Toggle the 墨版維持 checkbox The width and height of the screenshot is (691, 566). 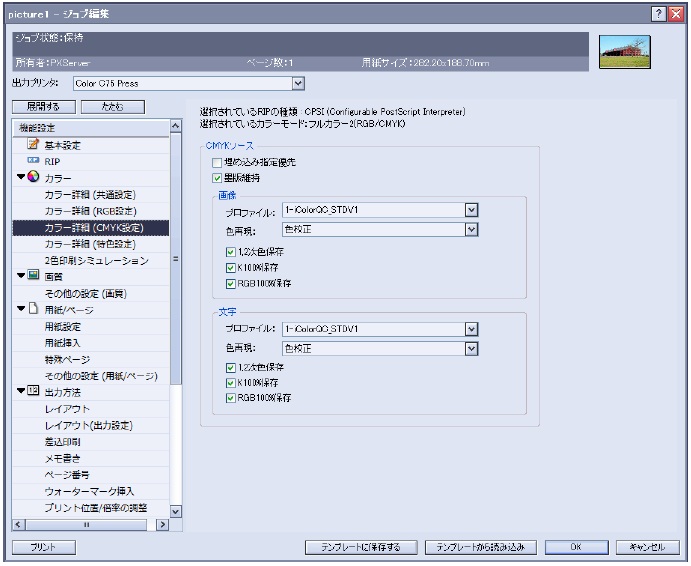click(x=216, y=178)
